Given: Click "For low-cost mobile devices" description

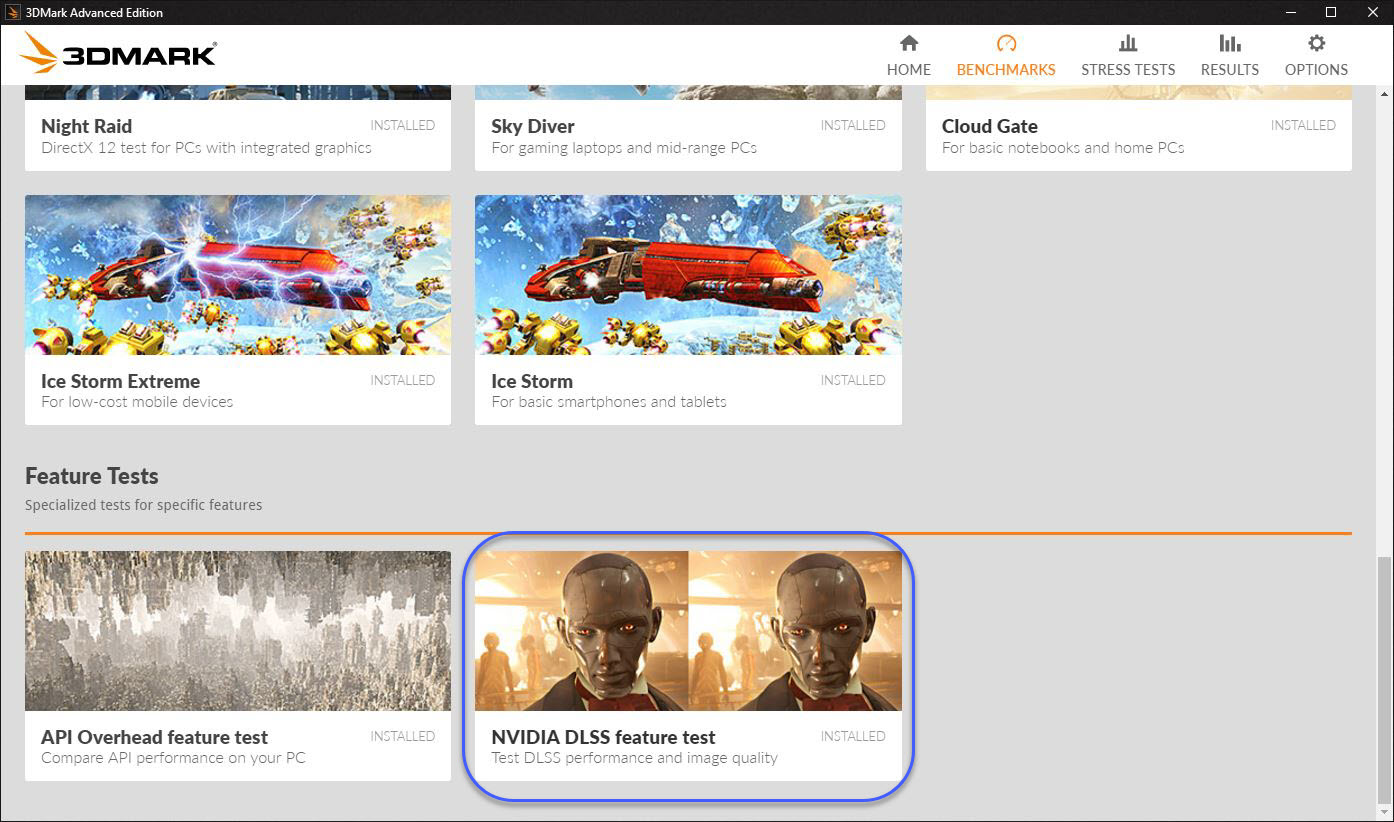Looking at the screenshot, I should click(137, 402).
